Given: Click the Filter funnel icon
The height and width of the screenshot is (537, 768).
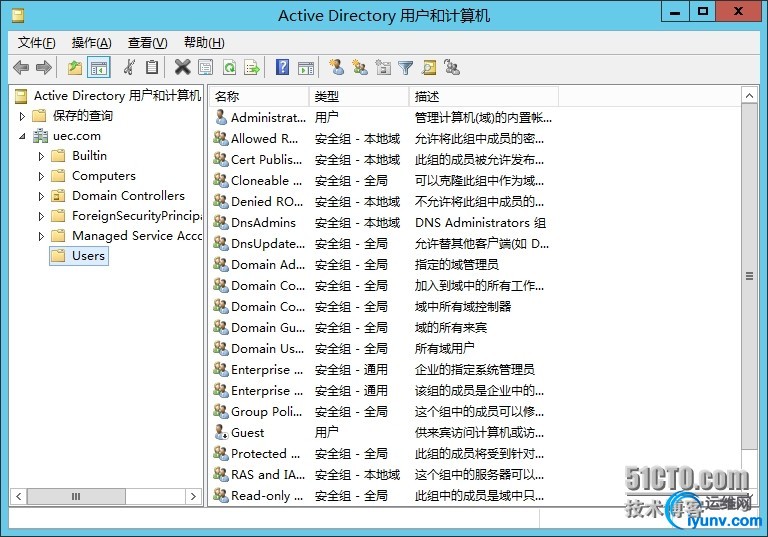Looking at the screenshot, I should [x=406, y=67].
